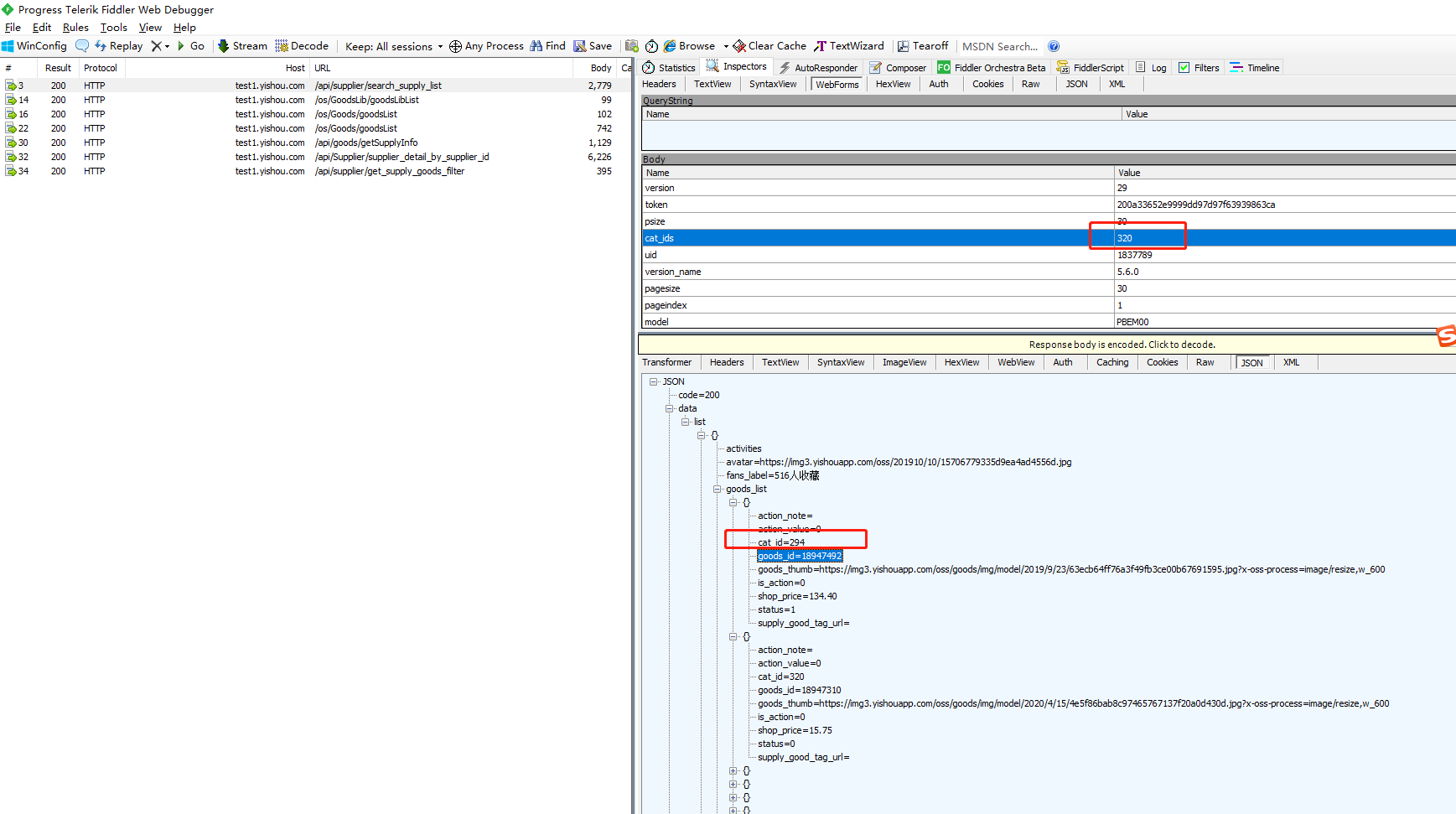Open the Browse dropdown arrow
The height and width of the screenshot is (814, 1456).
click(x=726, y=46)
